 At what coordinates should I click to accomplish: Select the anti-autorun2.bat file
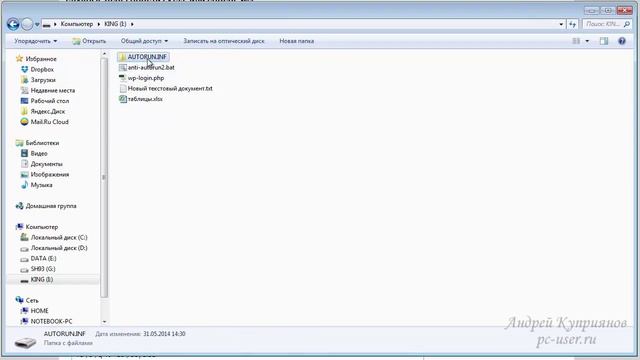click(x=151, y=67)
